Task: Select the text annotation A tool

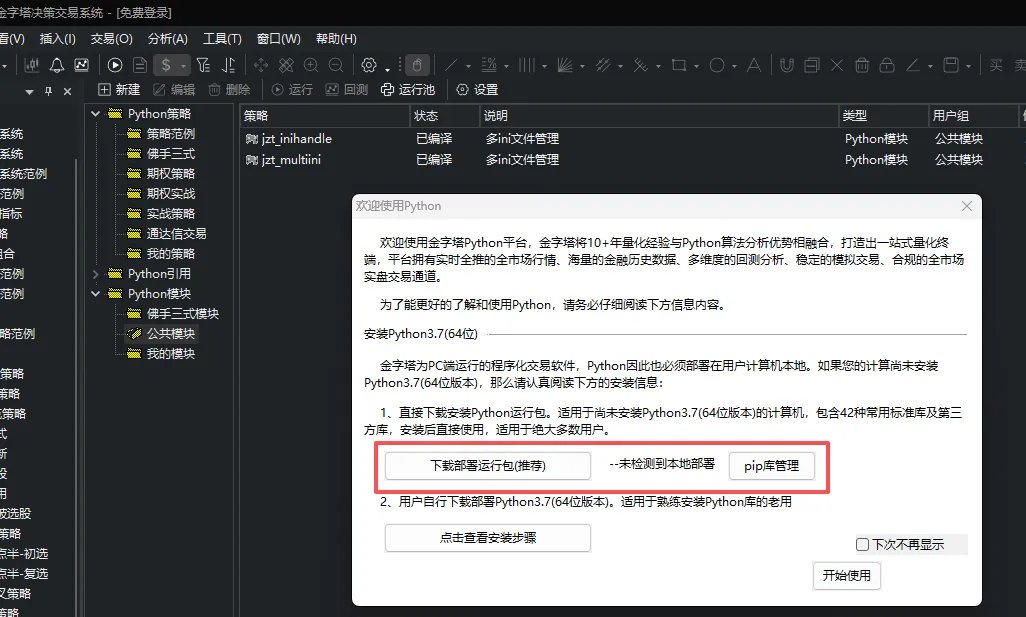Action: click(x=754, y=65)
